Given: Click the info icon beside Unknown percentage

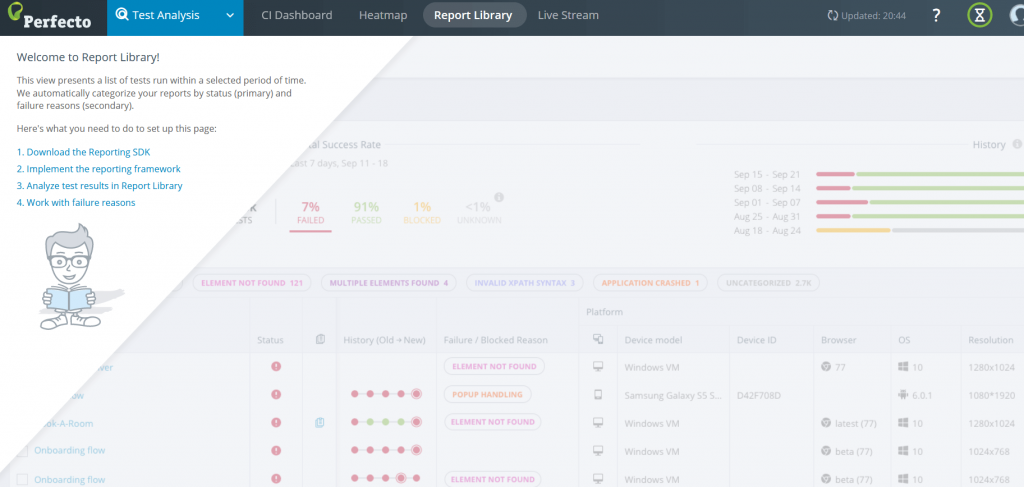Looking at the screenshot, I should click(498, 197).
